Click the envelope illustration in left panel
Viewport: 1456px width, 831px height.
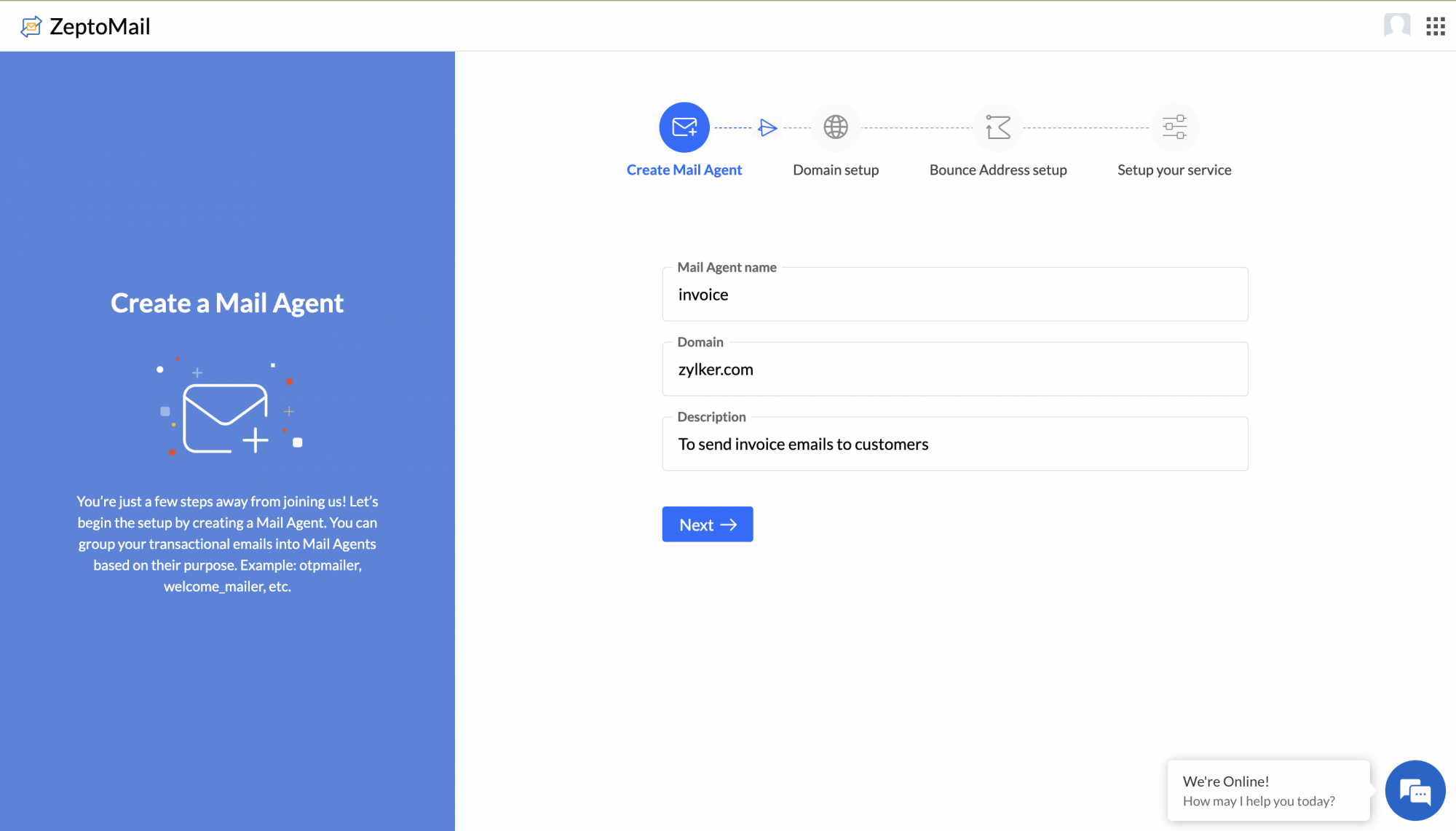pos(226,418)
